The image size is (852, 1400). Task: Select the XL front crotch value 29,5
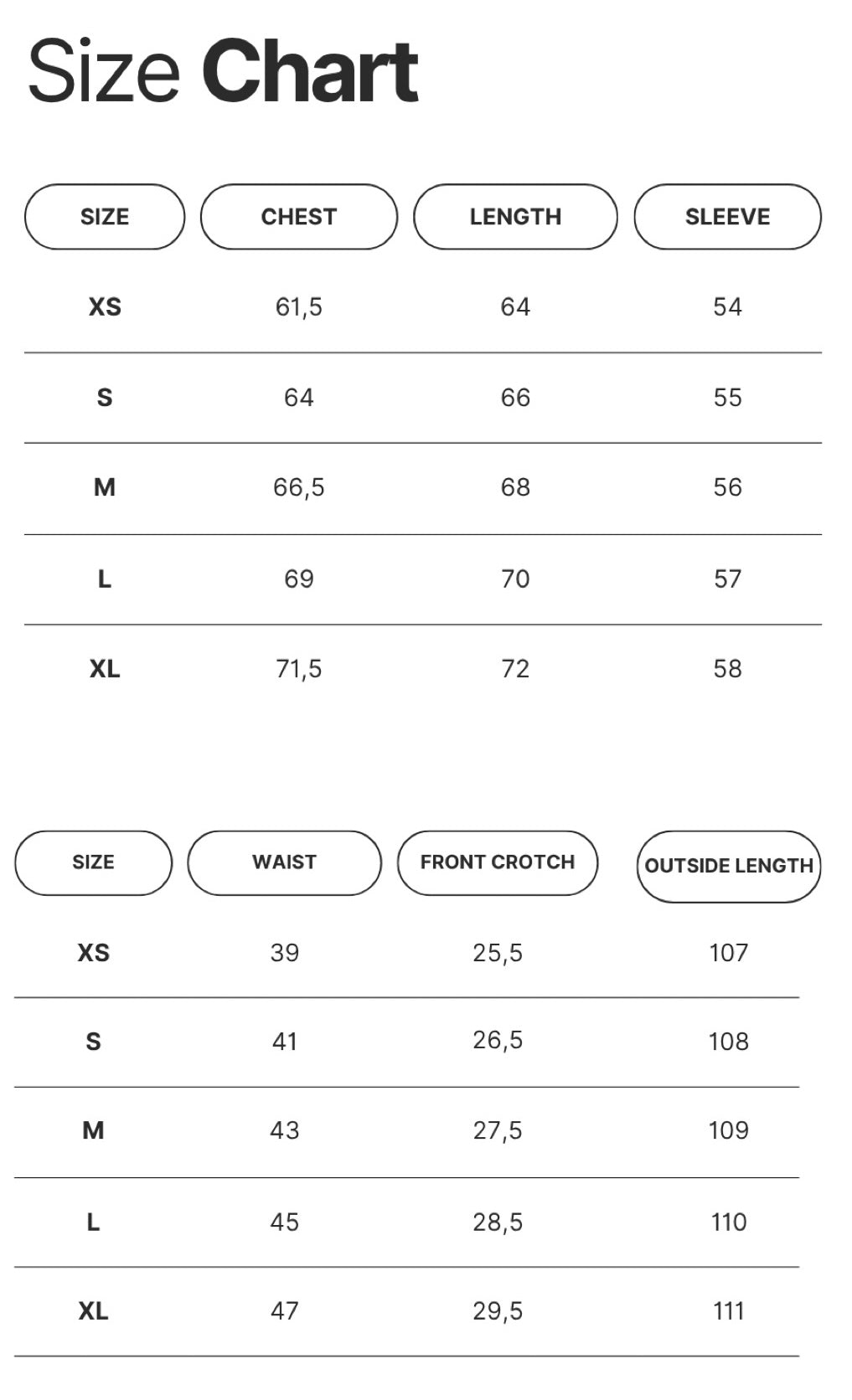pos(498,1311)
